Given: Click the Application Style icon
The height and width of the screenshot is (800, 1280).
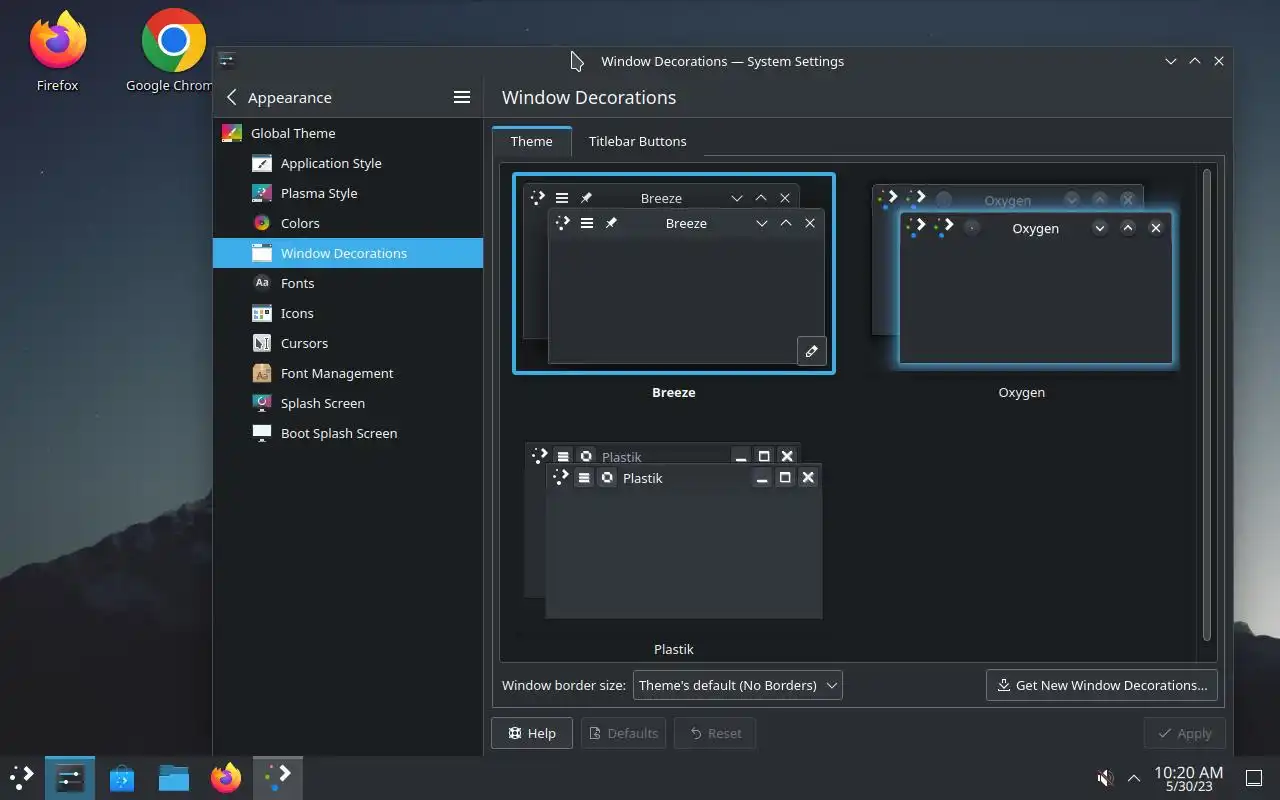Looking at the screenshot, I should [x=262, y=163].
